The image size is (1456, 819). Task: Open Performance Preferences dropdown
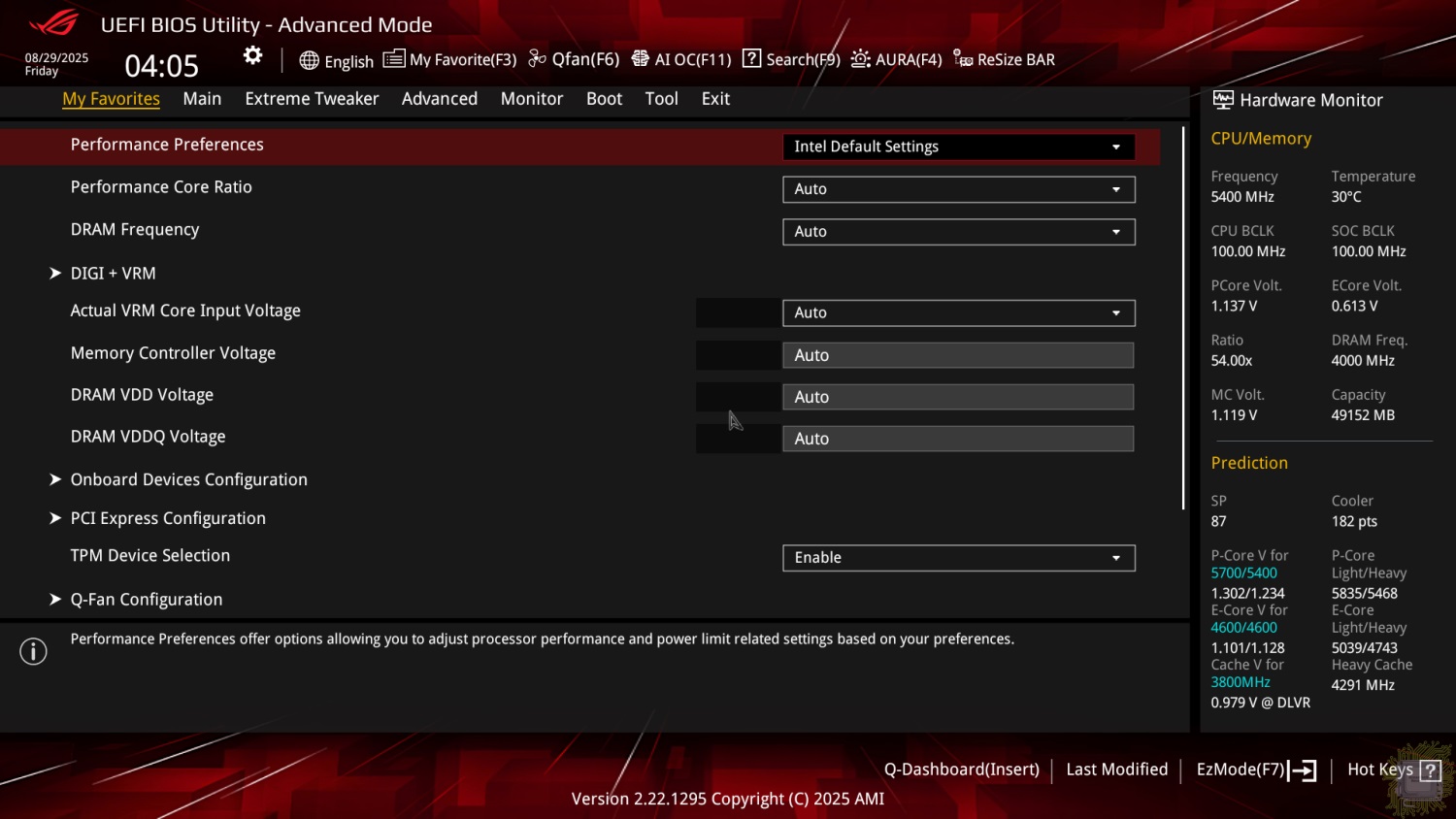pyautogui.click(x=958, y=147)
